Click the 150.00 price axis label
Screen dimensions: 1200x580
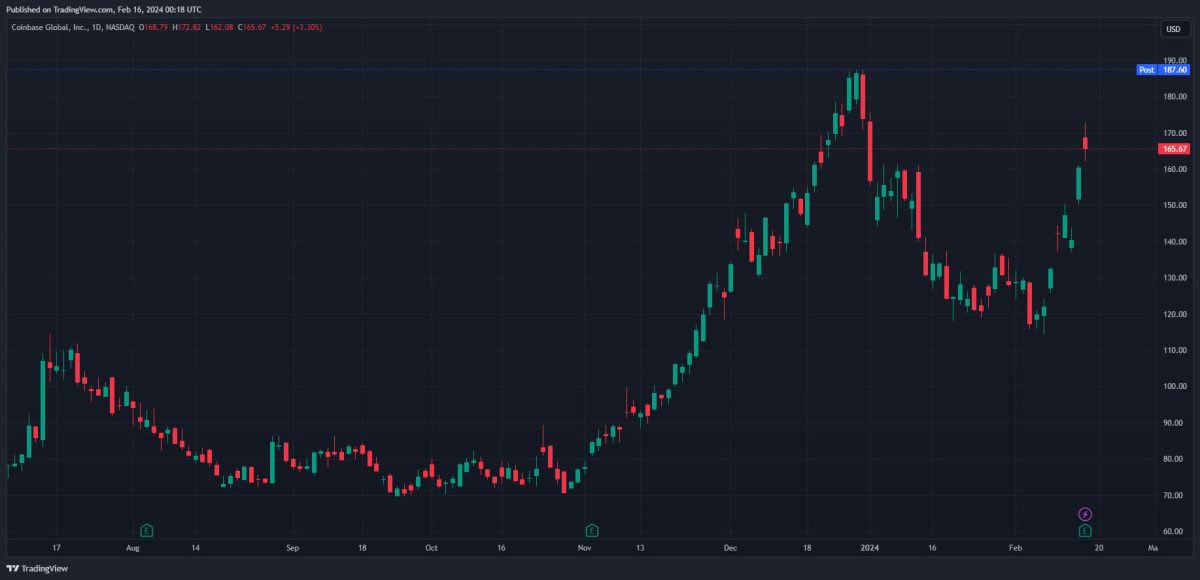(1174, 205)
